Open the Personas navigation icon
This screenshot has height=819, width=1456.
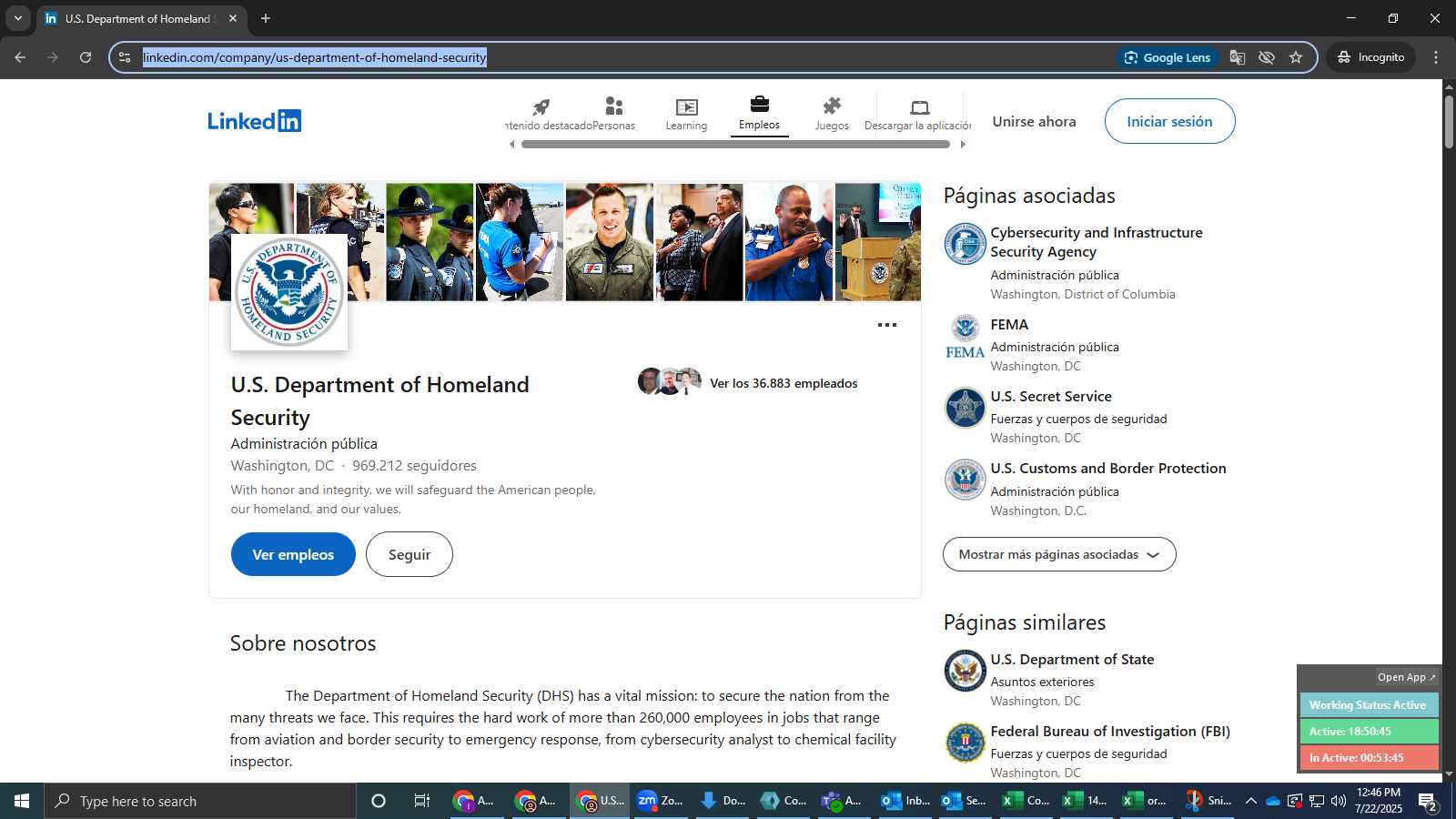tap(614, 107)
